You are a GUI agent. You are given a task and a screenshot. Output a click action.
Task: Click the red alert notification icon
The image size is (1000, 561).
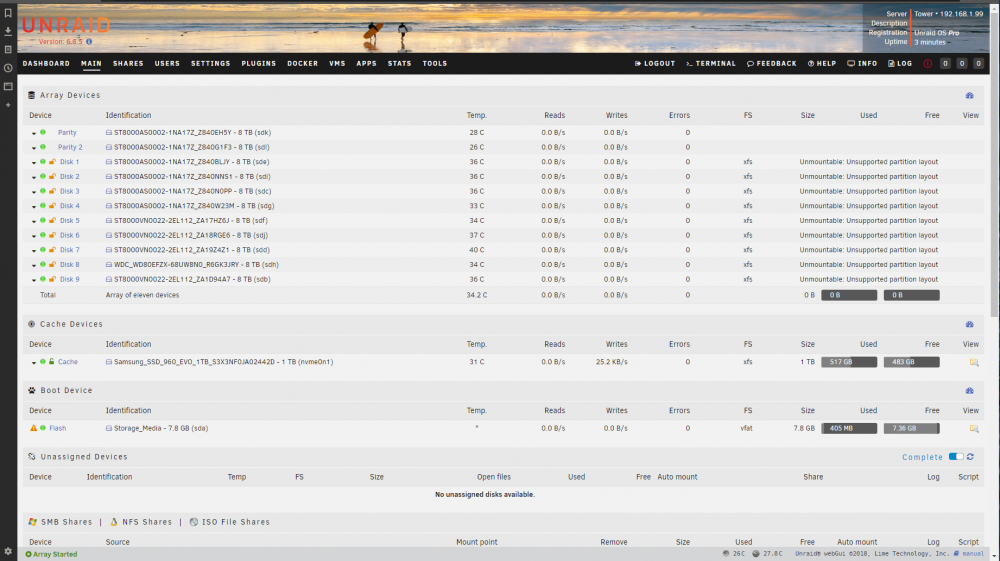[928, 64]
